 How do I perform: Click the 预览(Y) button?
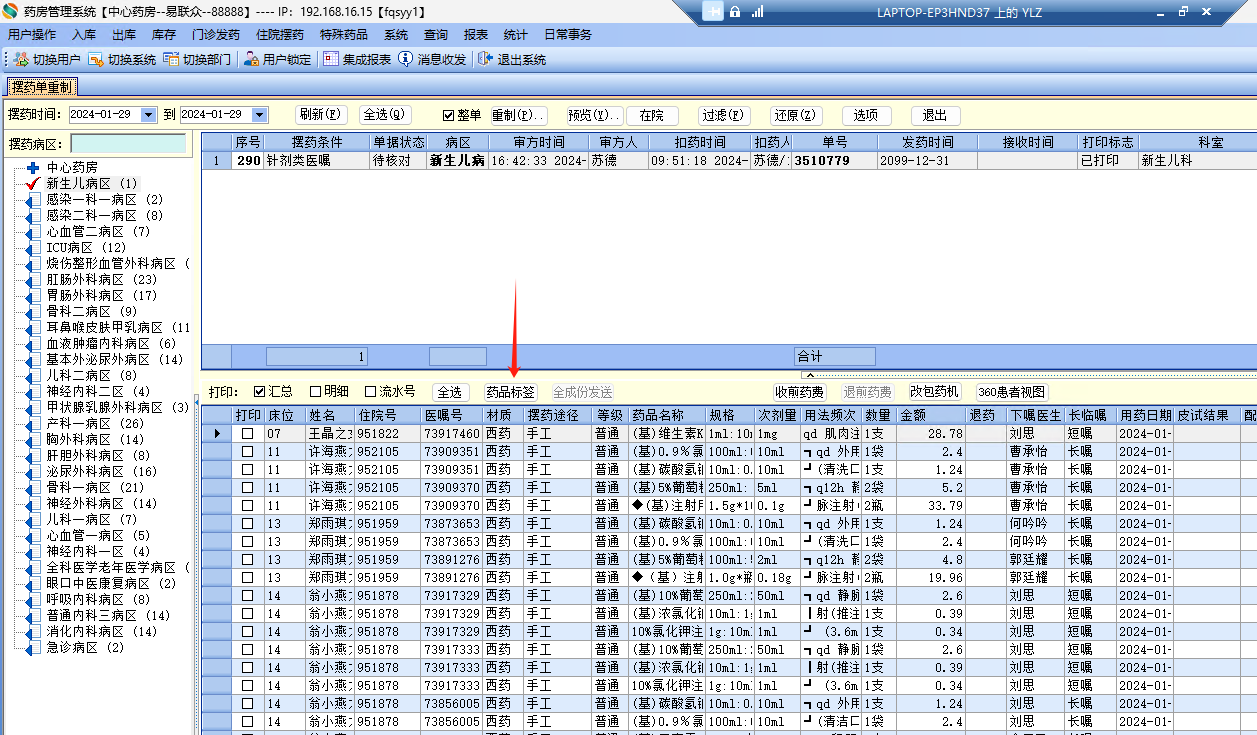pos(594,115)
